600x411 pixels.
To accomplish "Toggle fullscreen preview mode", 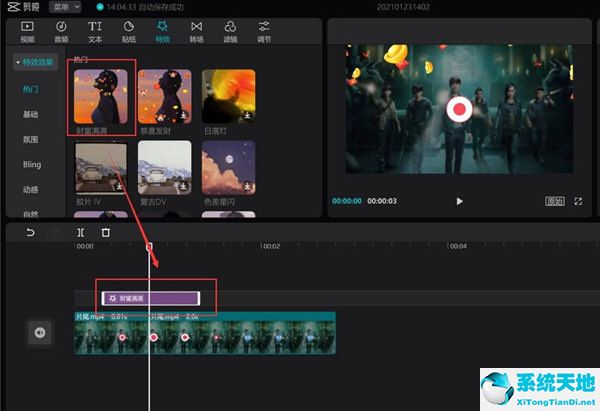I will click(578, 201).
